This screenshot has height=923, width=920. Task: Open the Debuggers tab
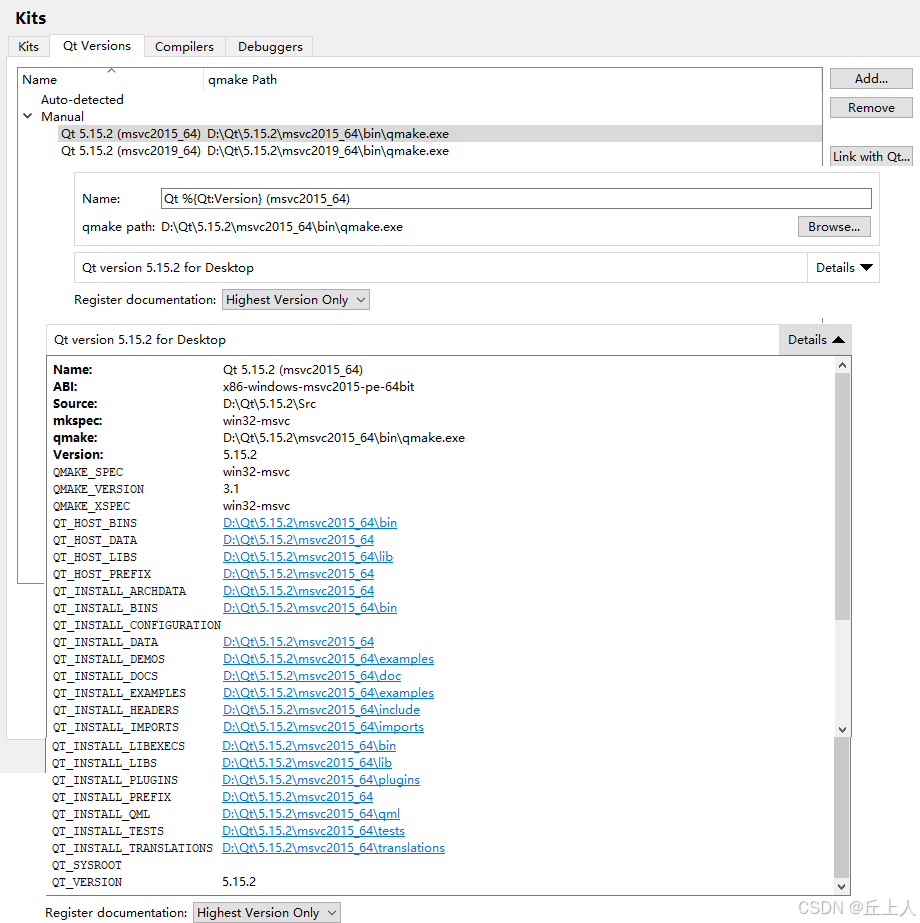(x=269, y=46)
